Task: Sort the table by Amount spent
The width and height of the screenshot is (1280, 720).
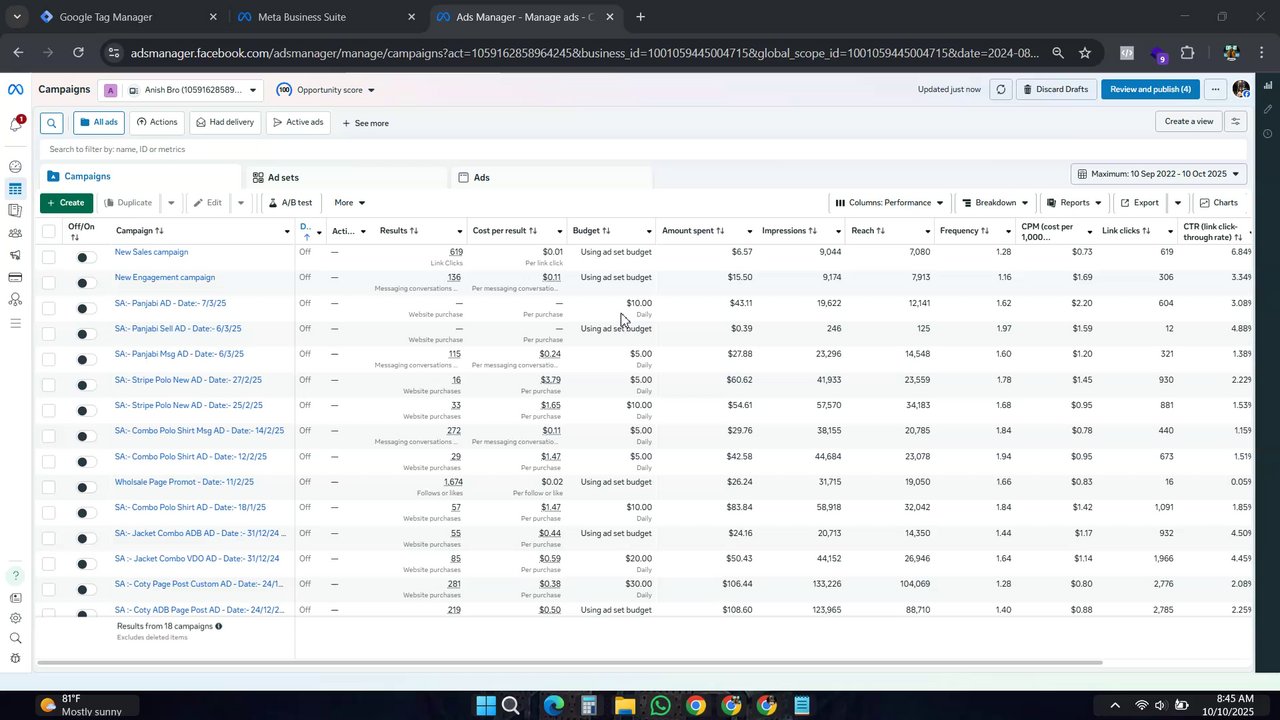Action: pyautogui.click(x=692, y=231)
